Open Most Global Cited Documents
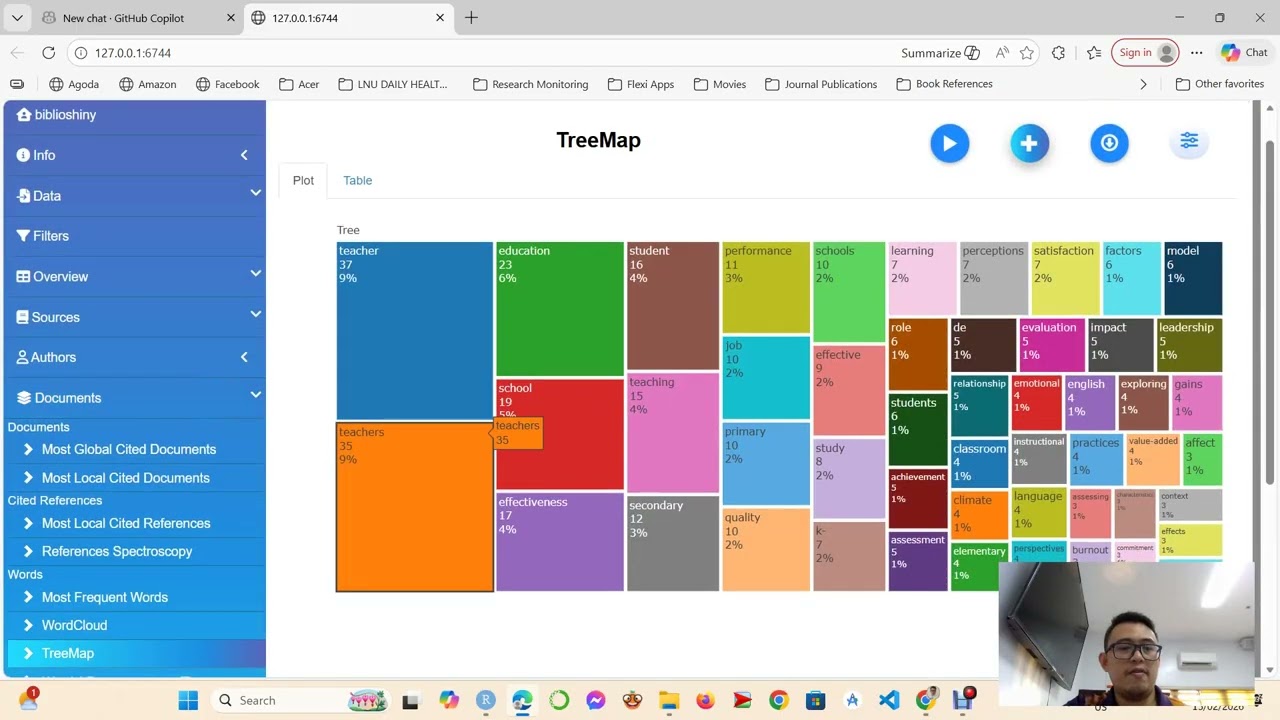Image resolution: width=1280 pixels, height=720 pixels. [129, 449]
